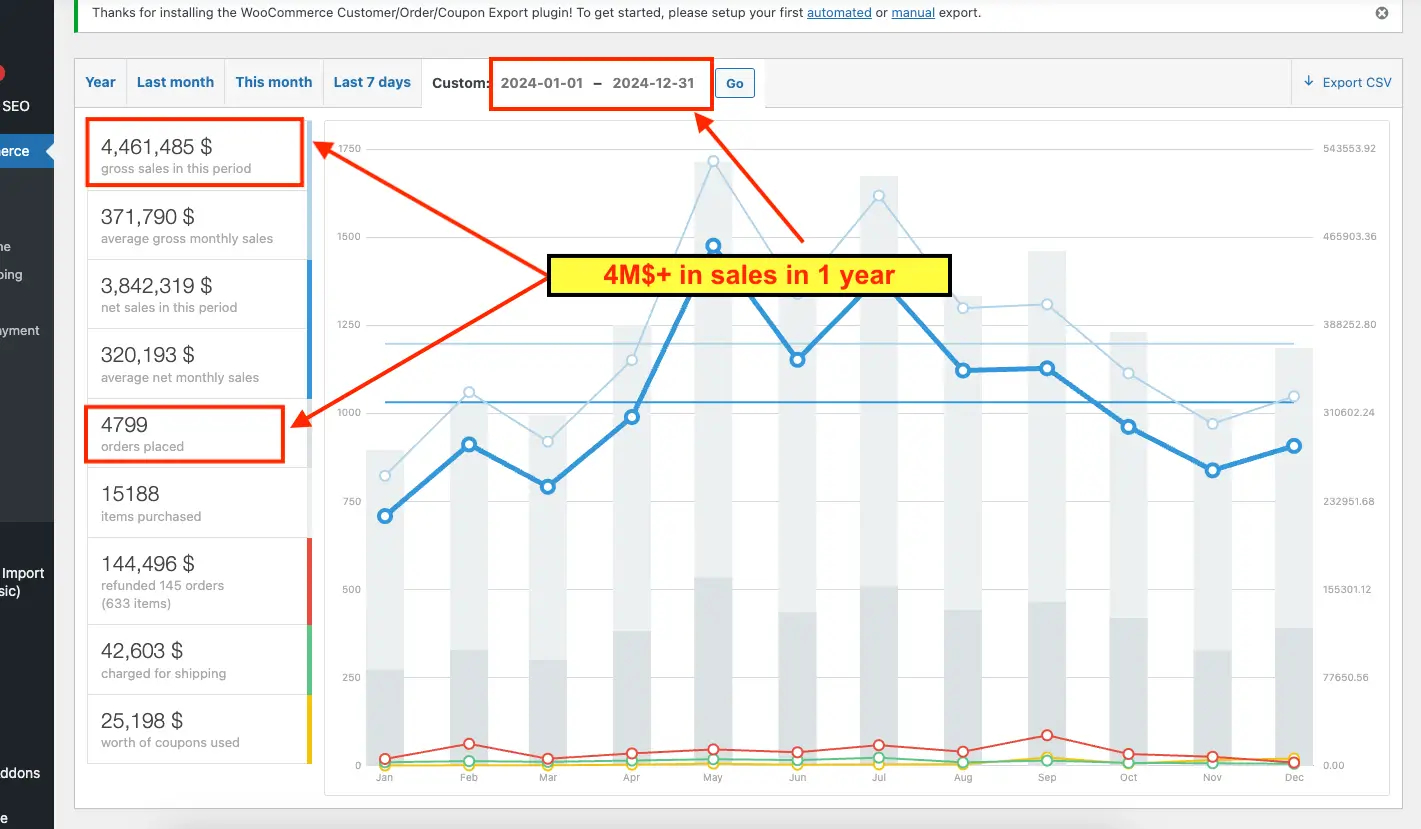This screenshot has height=829, width=1421.
Task: Select the October net sales data point
Action: [x=1129, y=427]
